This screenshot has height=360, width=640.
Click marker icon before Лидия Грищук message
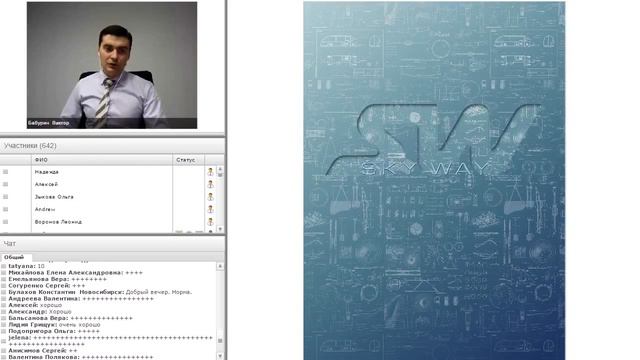point(4,325)
